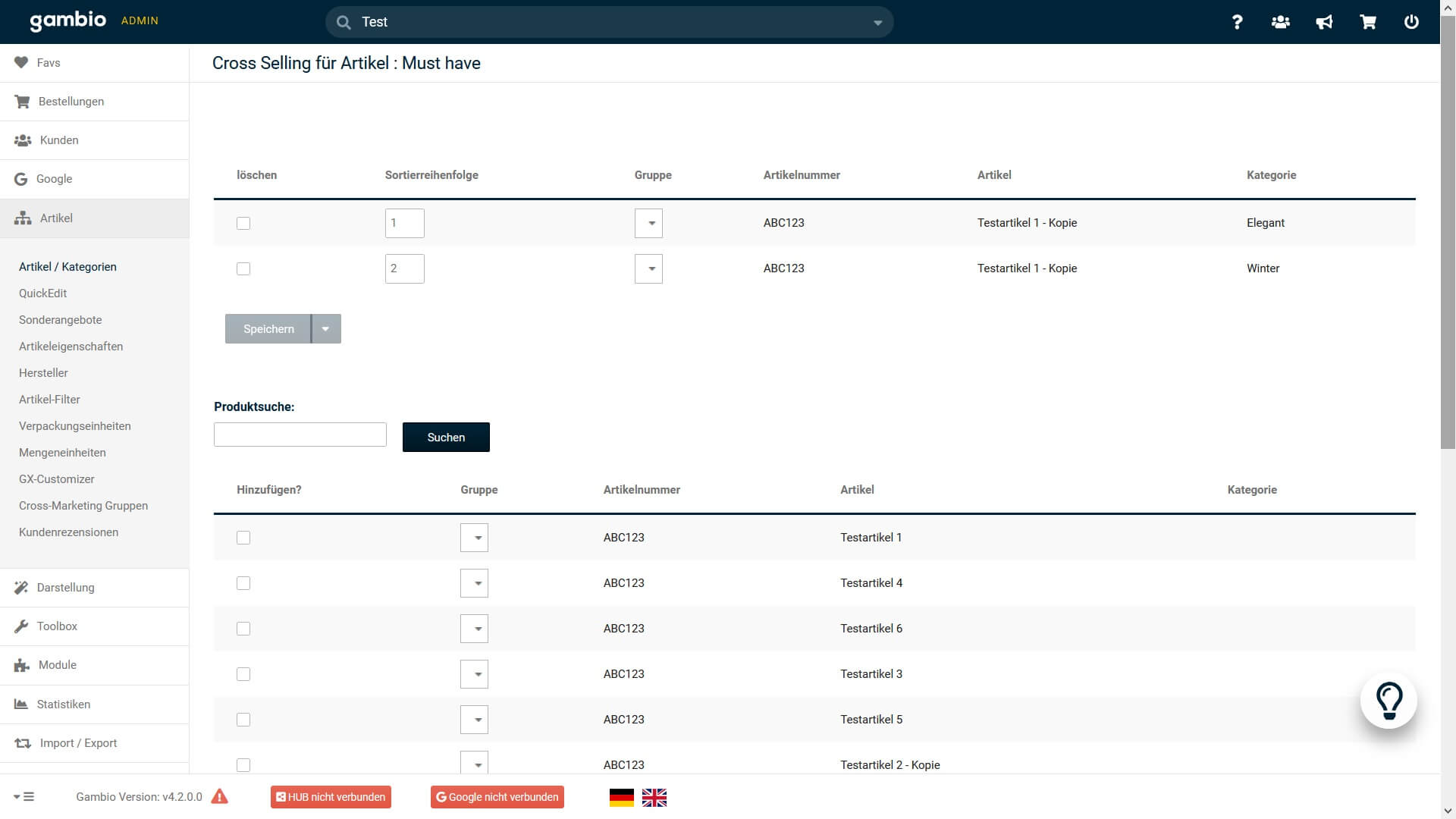Click HUB nicht verbunden button

(x=331, y=797)
